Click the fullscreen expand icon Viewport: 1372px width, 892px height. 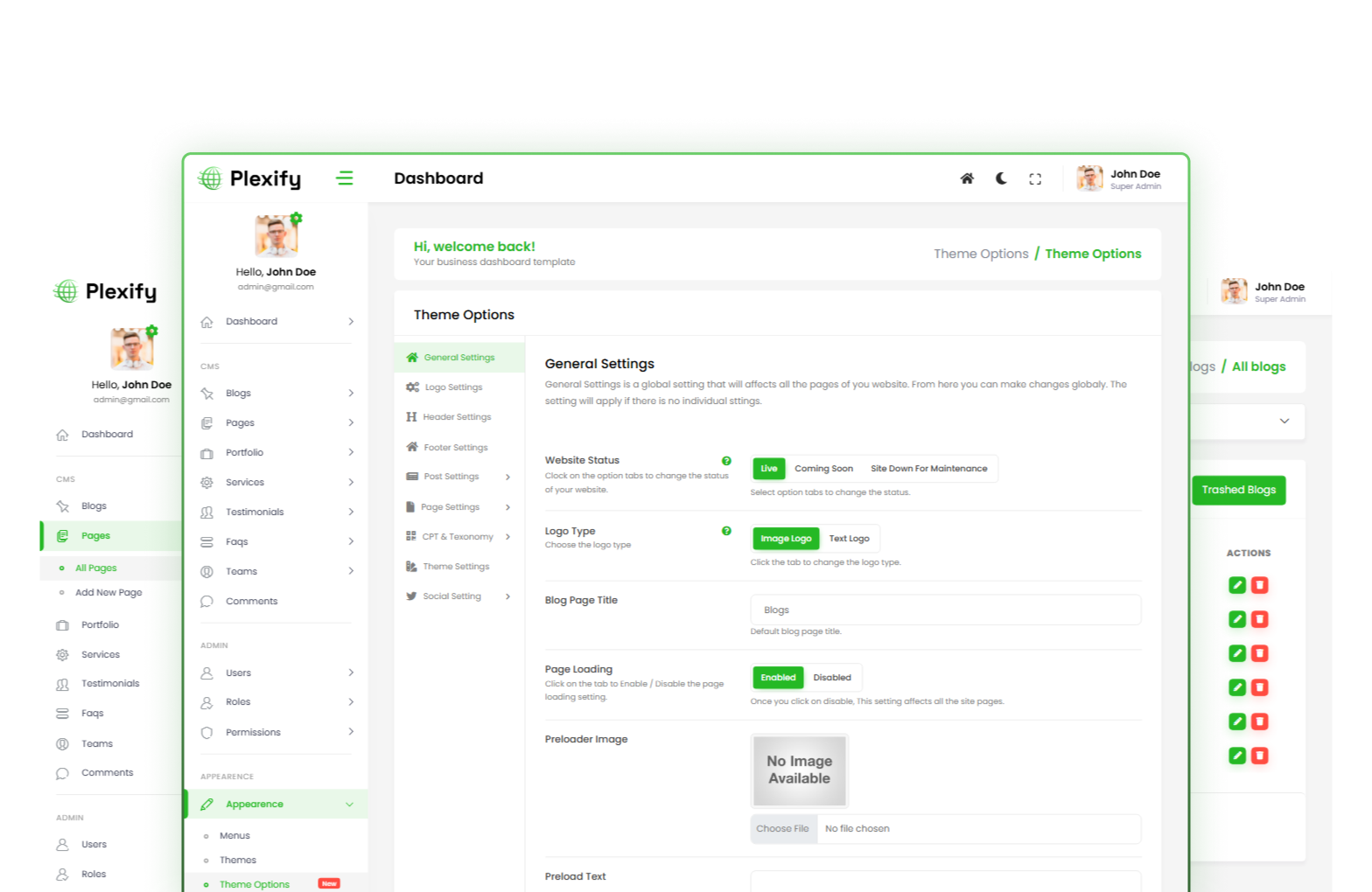coord(1035,179)
